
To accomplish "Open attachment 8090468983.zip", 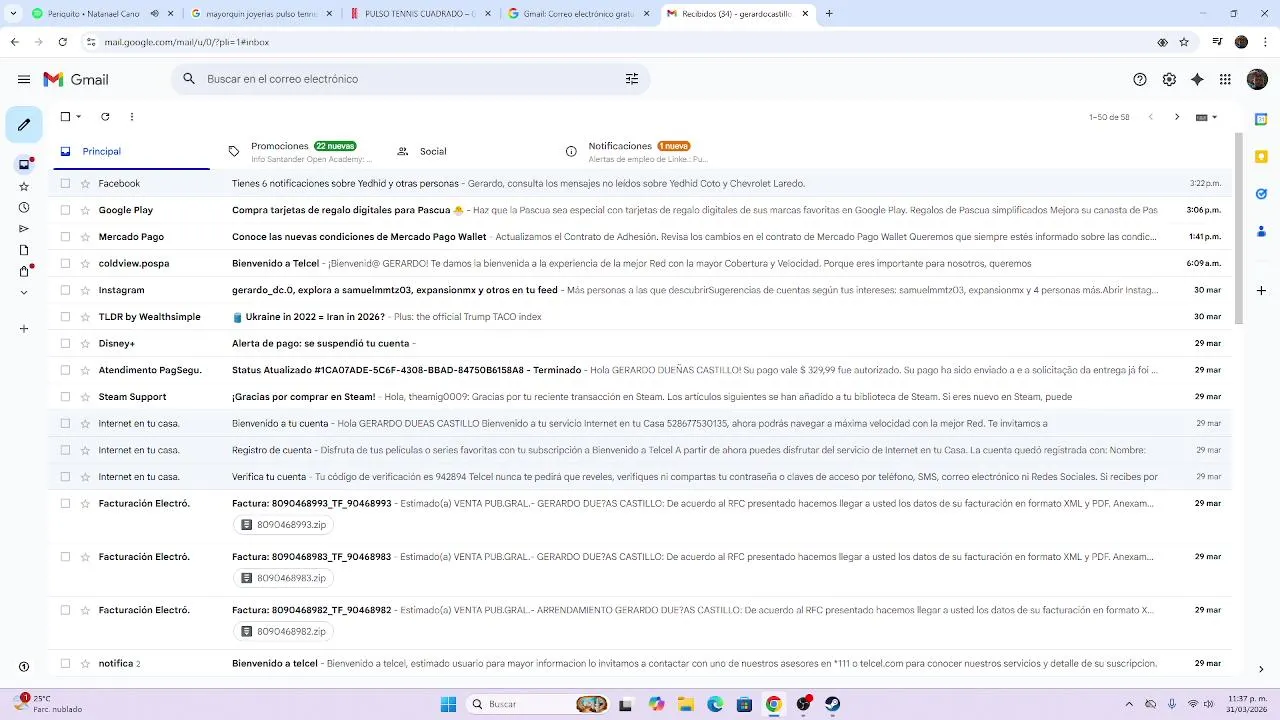I will coord(284,578).
